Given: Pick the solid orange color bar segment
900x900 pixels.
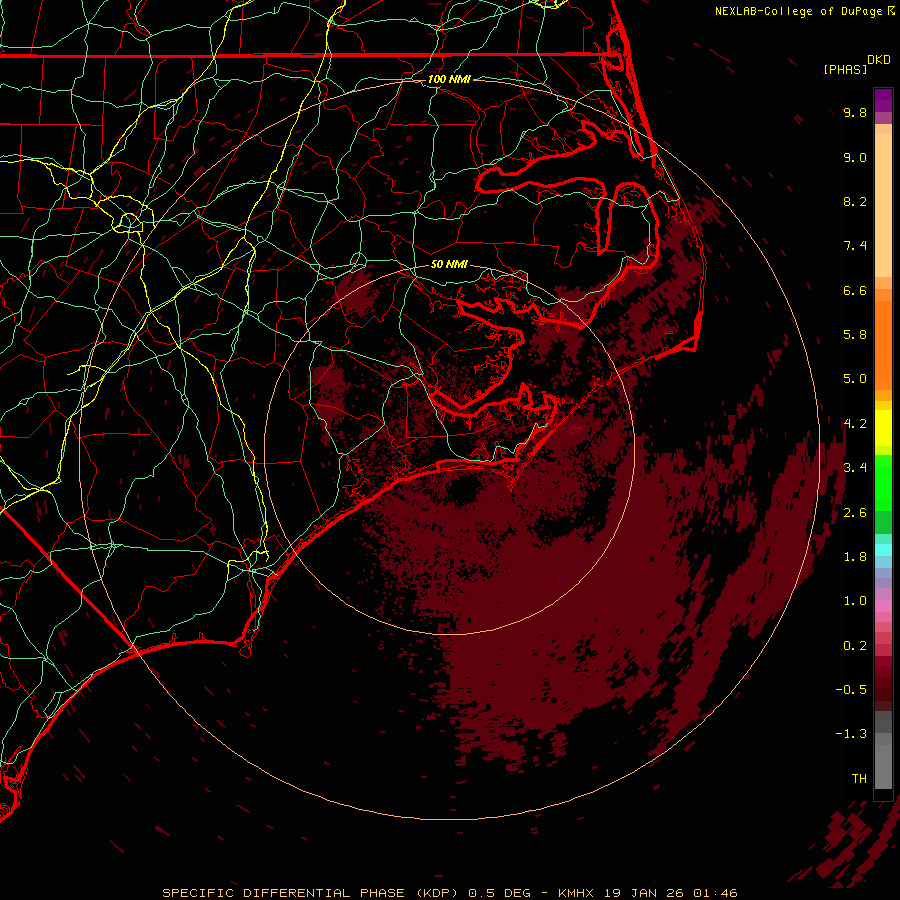Looking at the screenshot, I should pos(883,345).
